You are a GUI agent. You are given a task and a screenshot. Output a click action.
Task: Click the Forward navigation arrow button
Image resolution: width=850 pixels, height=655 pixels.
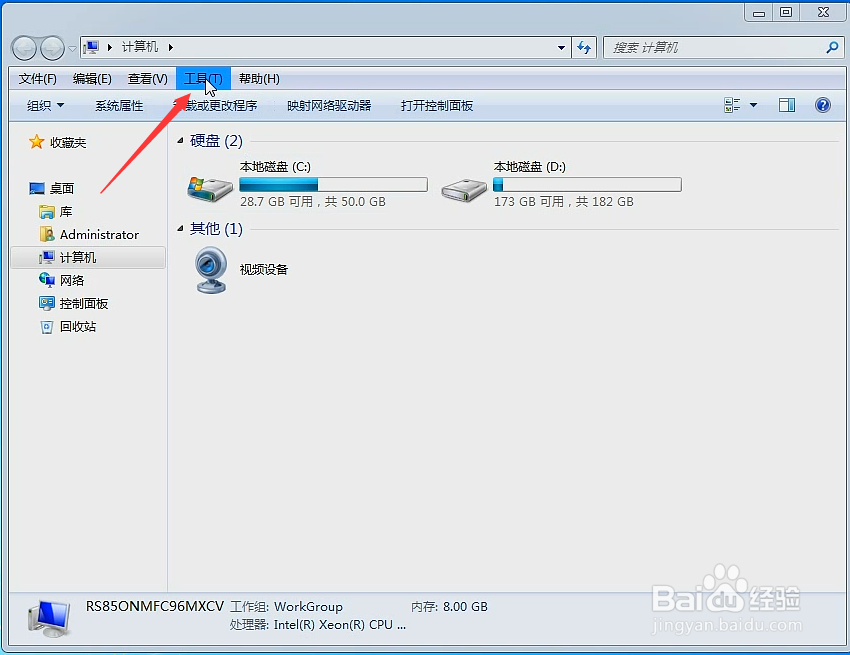(52, 49)
